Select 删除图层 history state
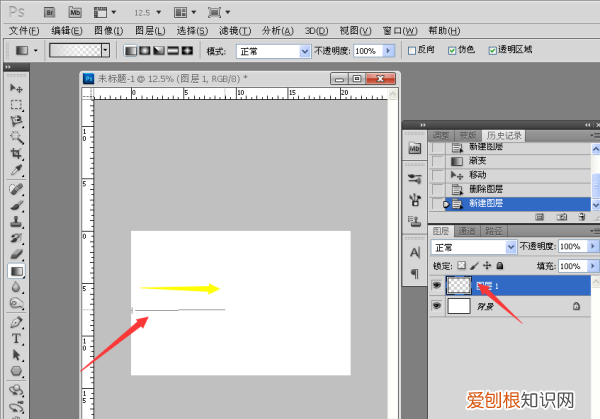This screenshot has height=419, width=600. [510, 189]
